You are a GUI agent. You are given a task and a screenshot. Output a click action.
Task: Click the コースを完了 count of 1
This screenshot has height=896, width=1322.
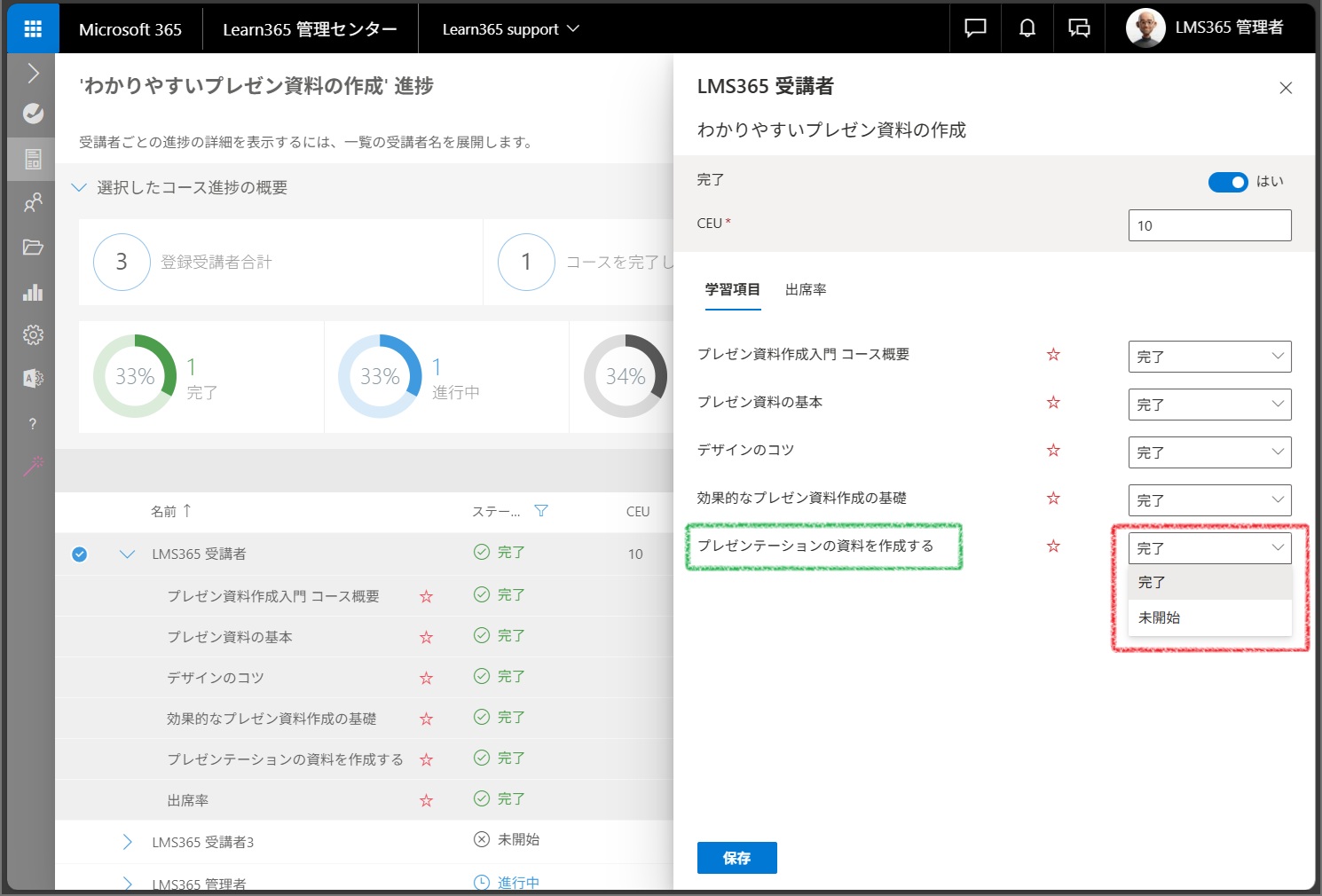pyautogui.click(x=526, y=263)
